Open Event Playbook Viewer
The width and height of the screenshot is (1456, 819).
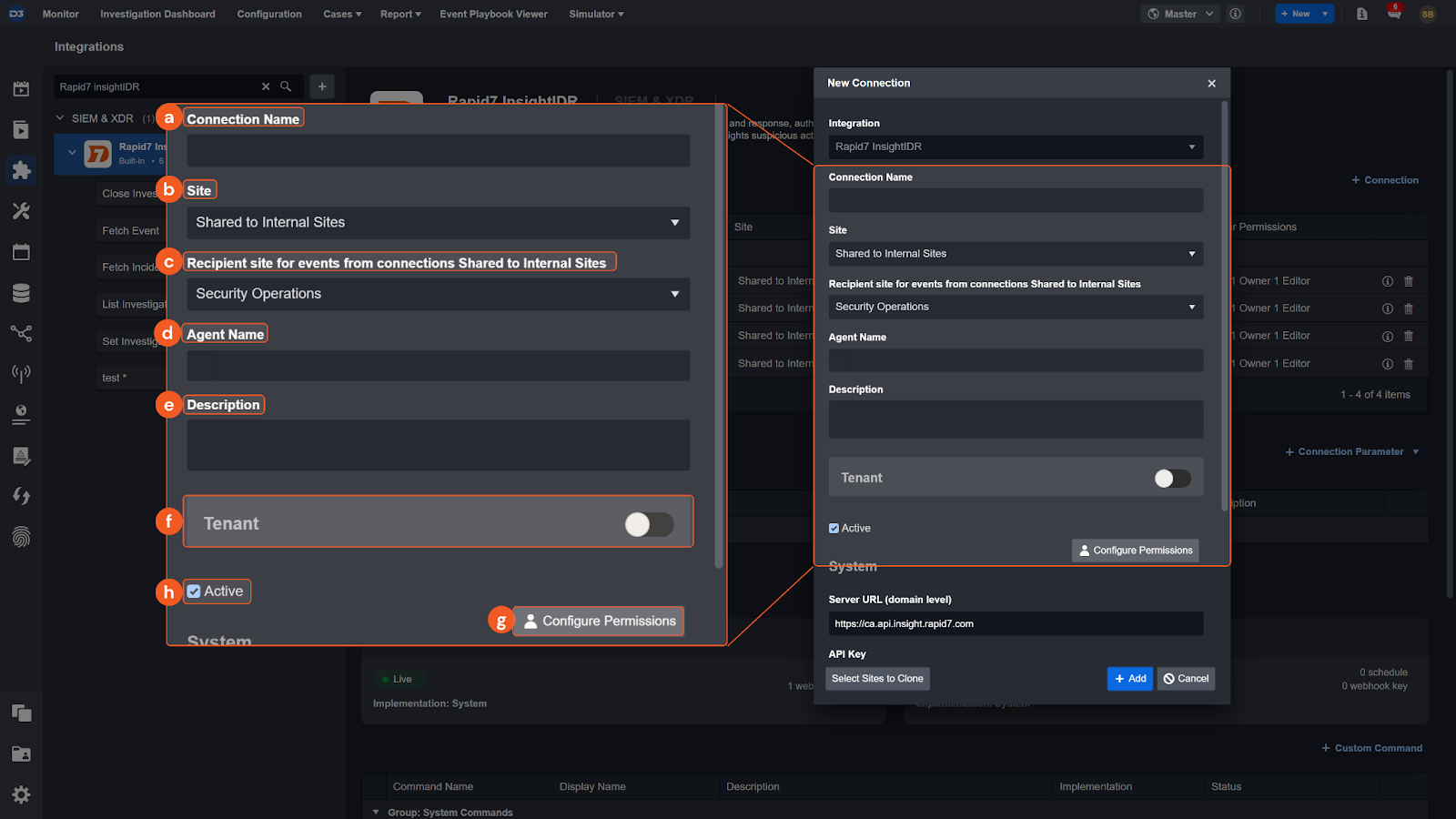[x=493, y=14]
